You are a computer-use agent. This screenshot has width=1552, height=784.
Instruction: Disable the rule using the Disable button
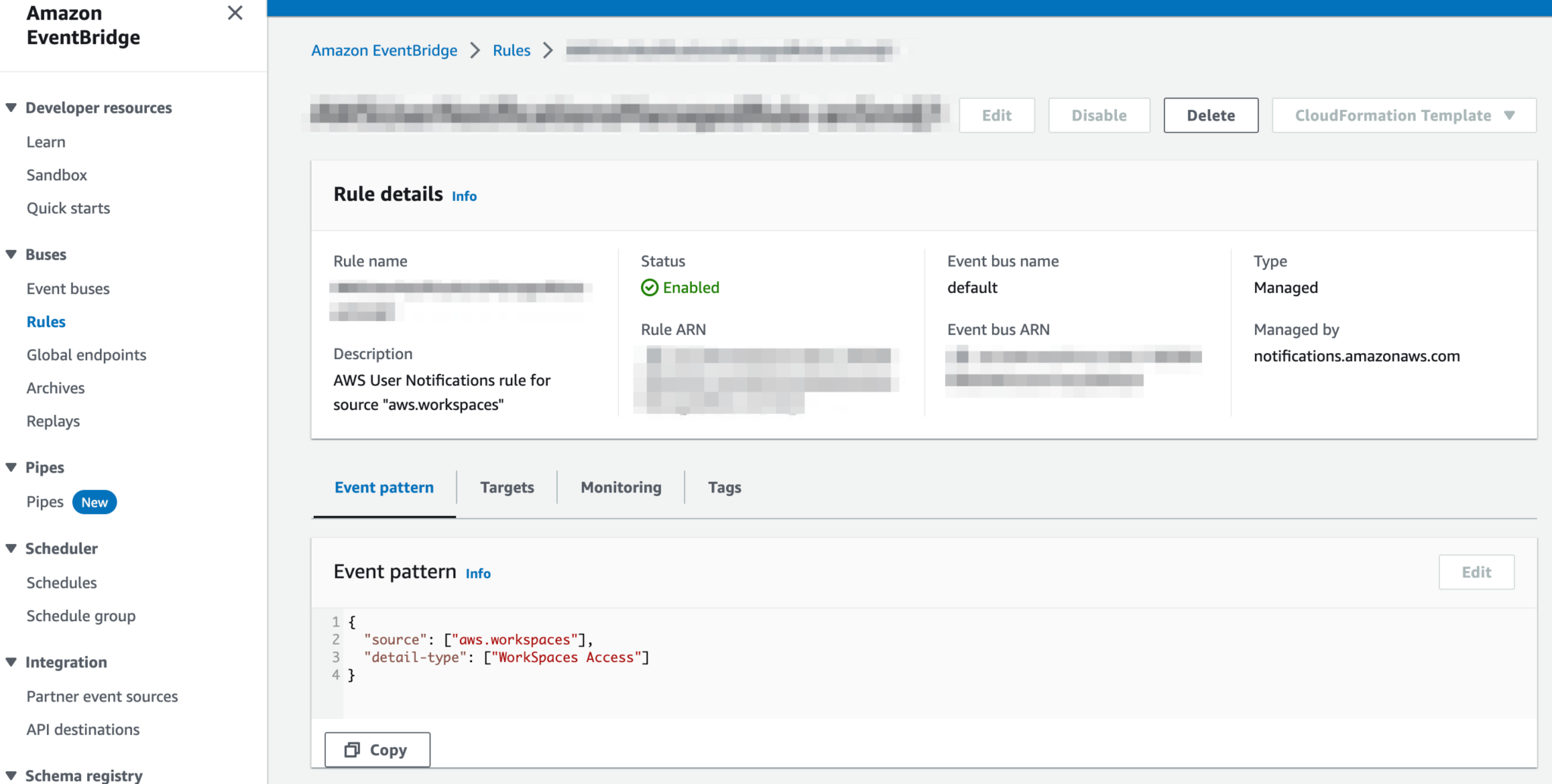pos(1099,115)
